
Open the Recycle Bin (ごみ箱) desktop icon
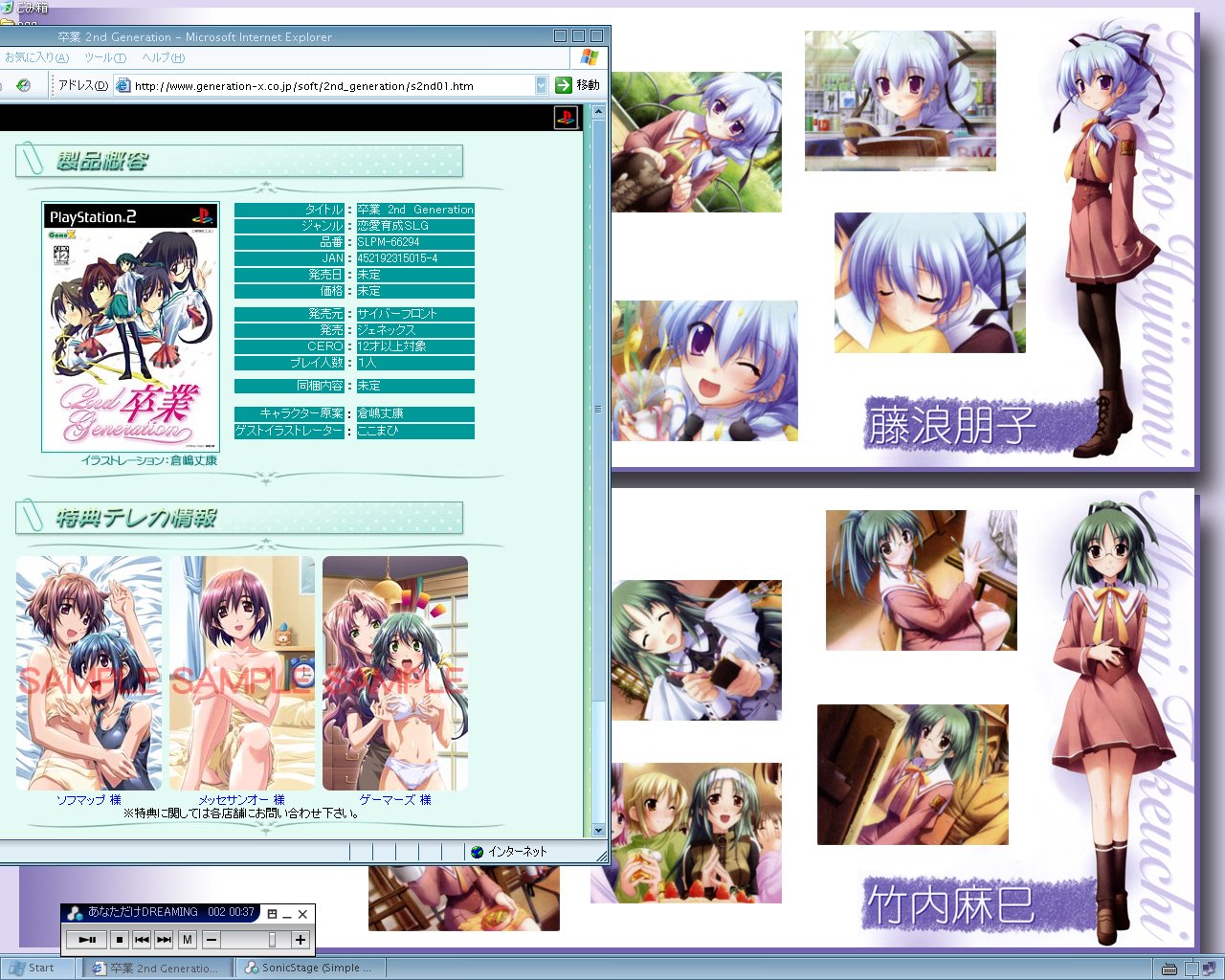coord(25,8)
